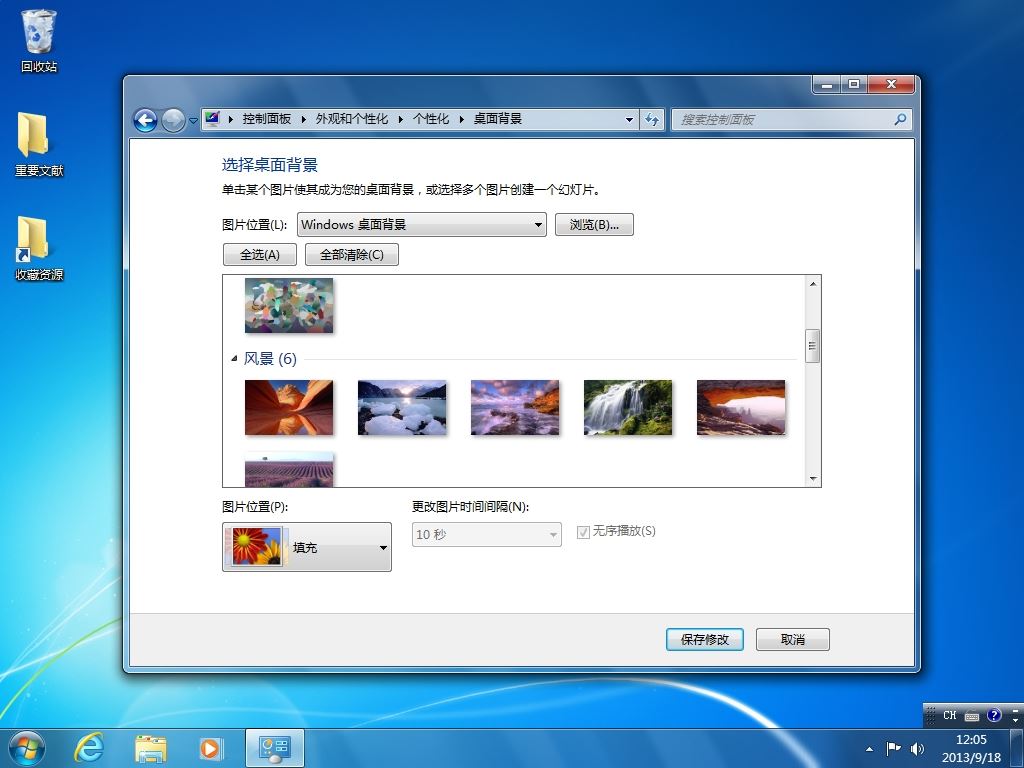Click in the 搜索控制面板 search field
Image resolution: width=1024 pixels, height=768 pixels.
click(790, 120)
